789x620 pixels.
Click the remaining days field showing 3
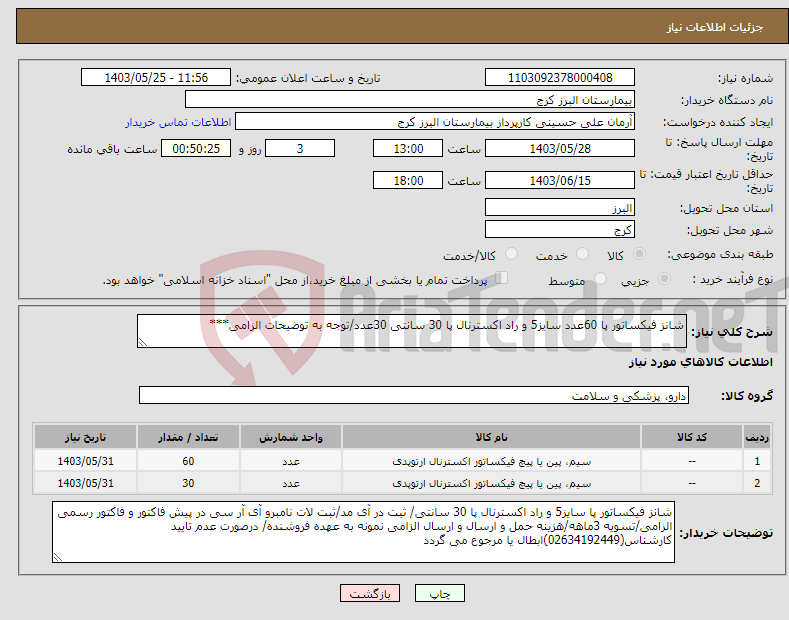point(300,148)
